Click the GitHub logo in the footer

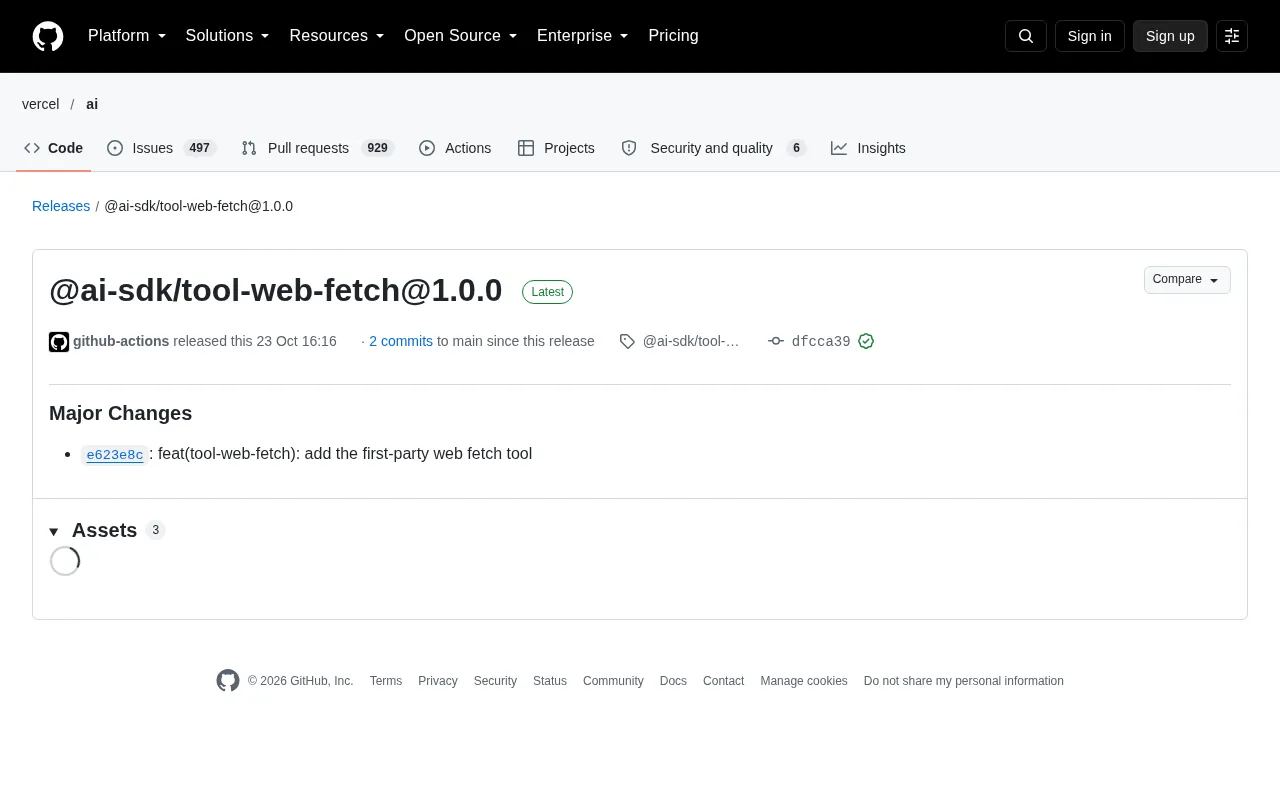pos(228,681)
